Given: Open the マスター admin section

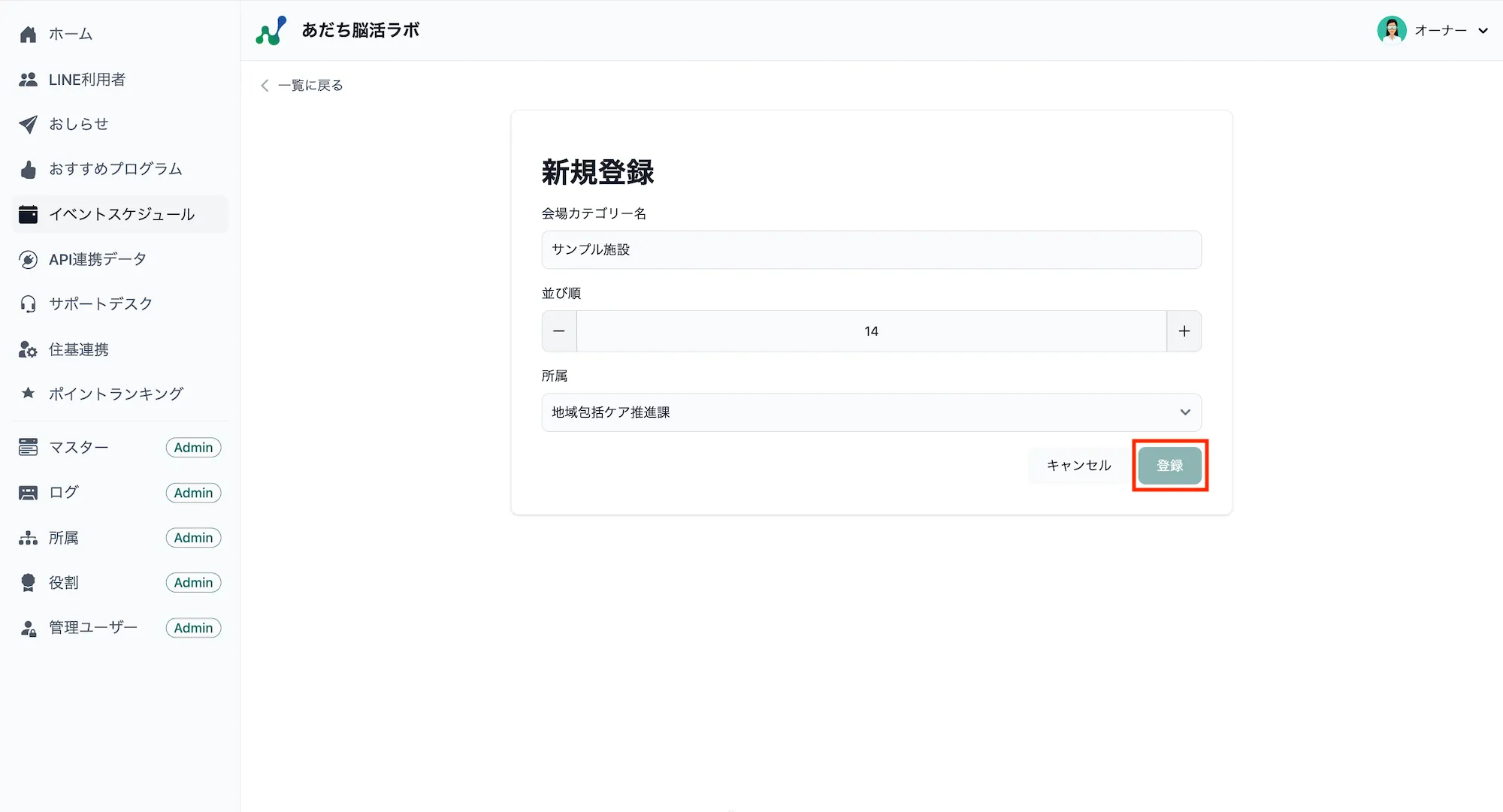Looking at the screenshot, I should [x=78, y=447].
